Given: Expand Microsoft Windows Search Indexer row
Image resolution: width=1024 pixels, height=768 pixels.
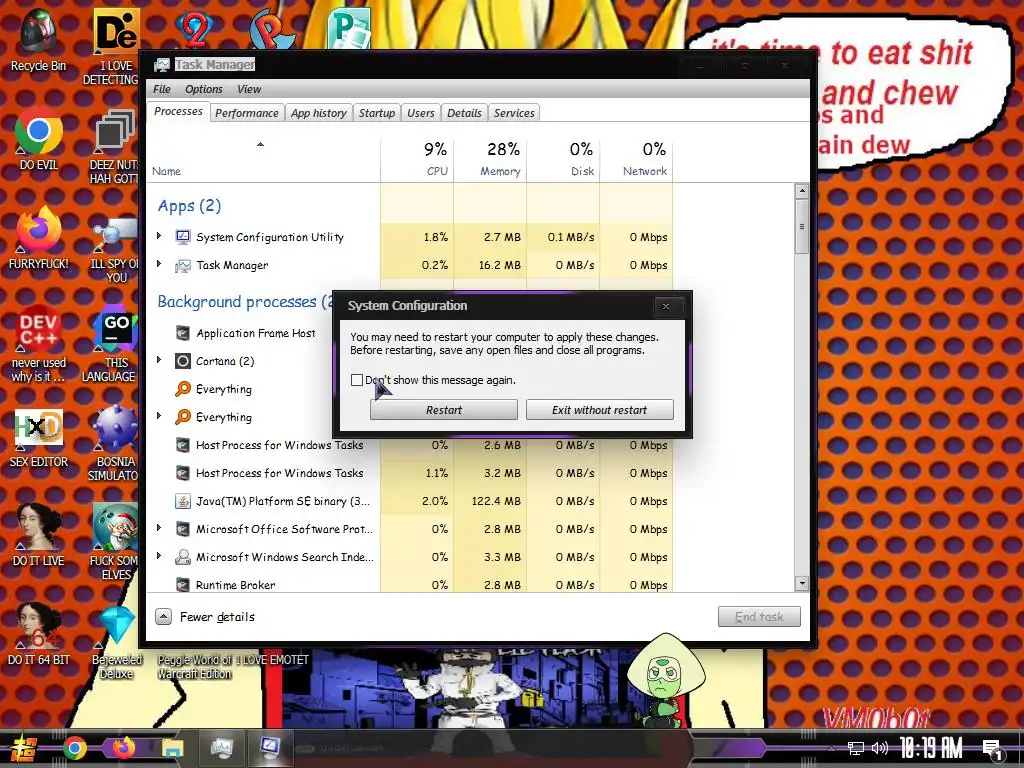Looking at the screenshot, I should [x=159, y=556].
